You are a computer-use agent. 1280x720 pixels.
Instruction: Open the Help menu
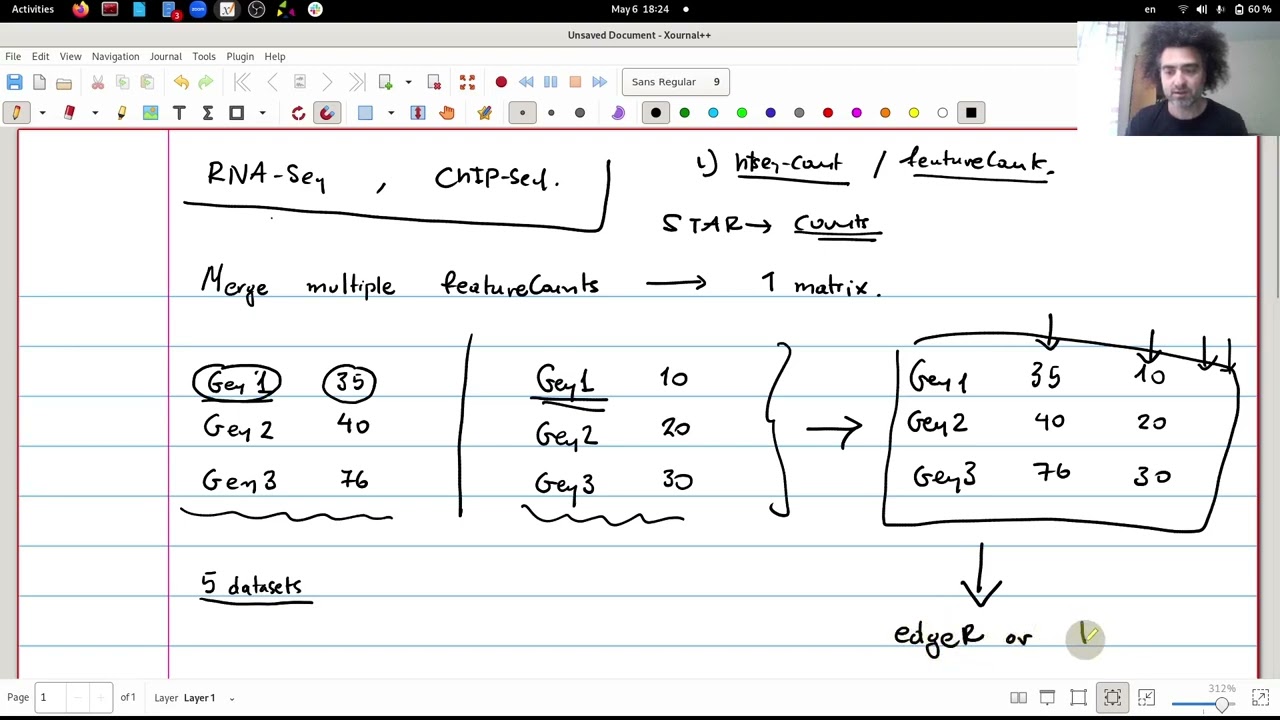tap(274, 57)
